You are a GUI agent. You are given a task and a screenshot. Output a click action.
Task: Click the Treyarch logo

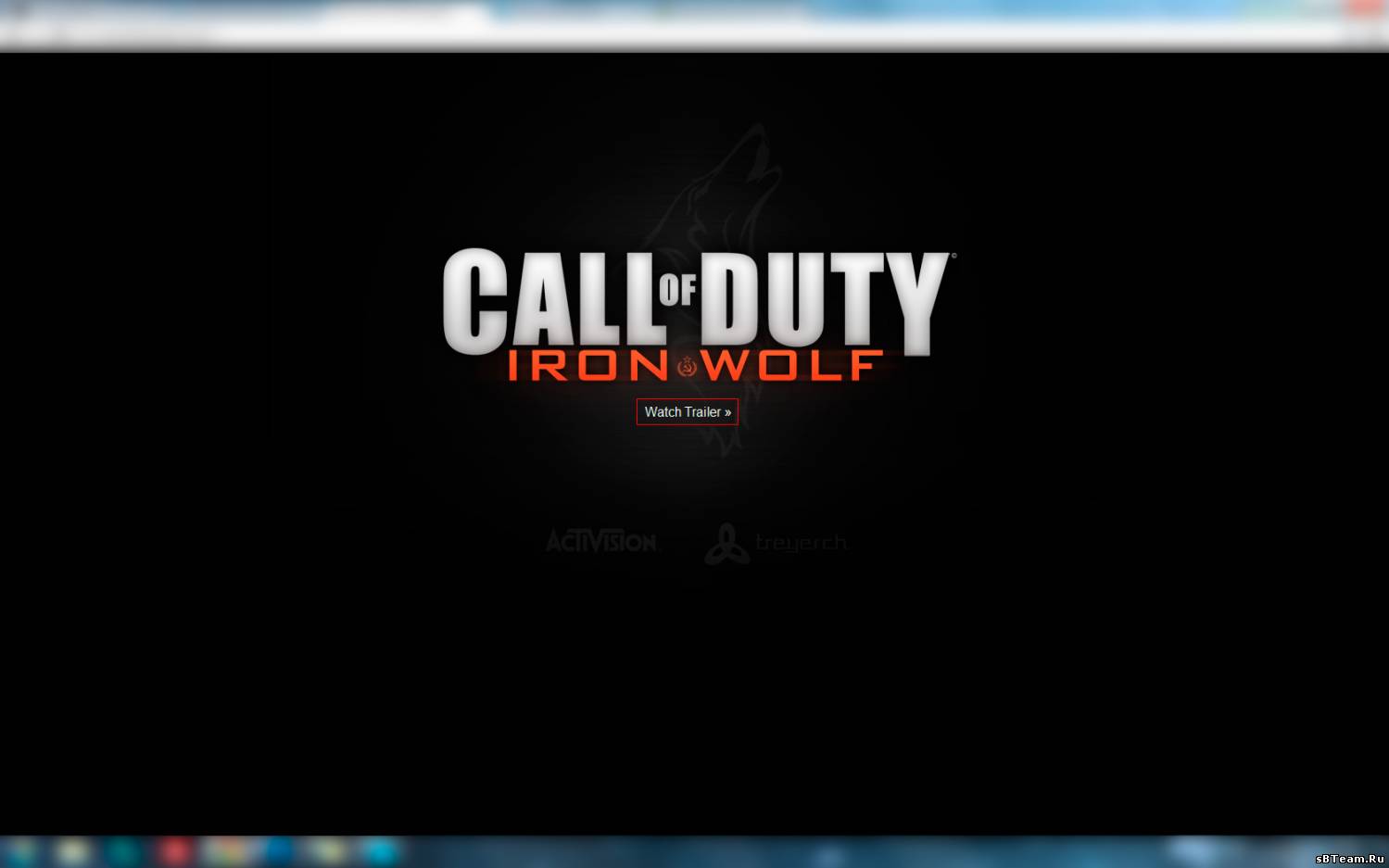click(x=777, y=544)
